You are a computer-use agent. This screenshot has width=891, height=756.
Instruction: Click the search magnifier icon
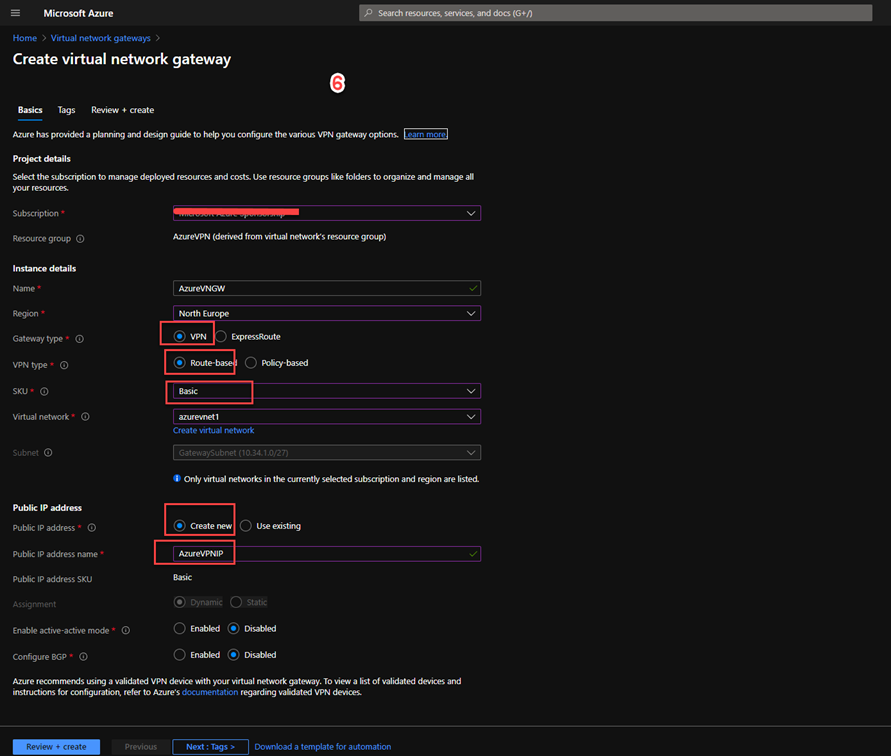[x=368, y=13]
